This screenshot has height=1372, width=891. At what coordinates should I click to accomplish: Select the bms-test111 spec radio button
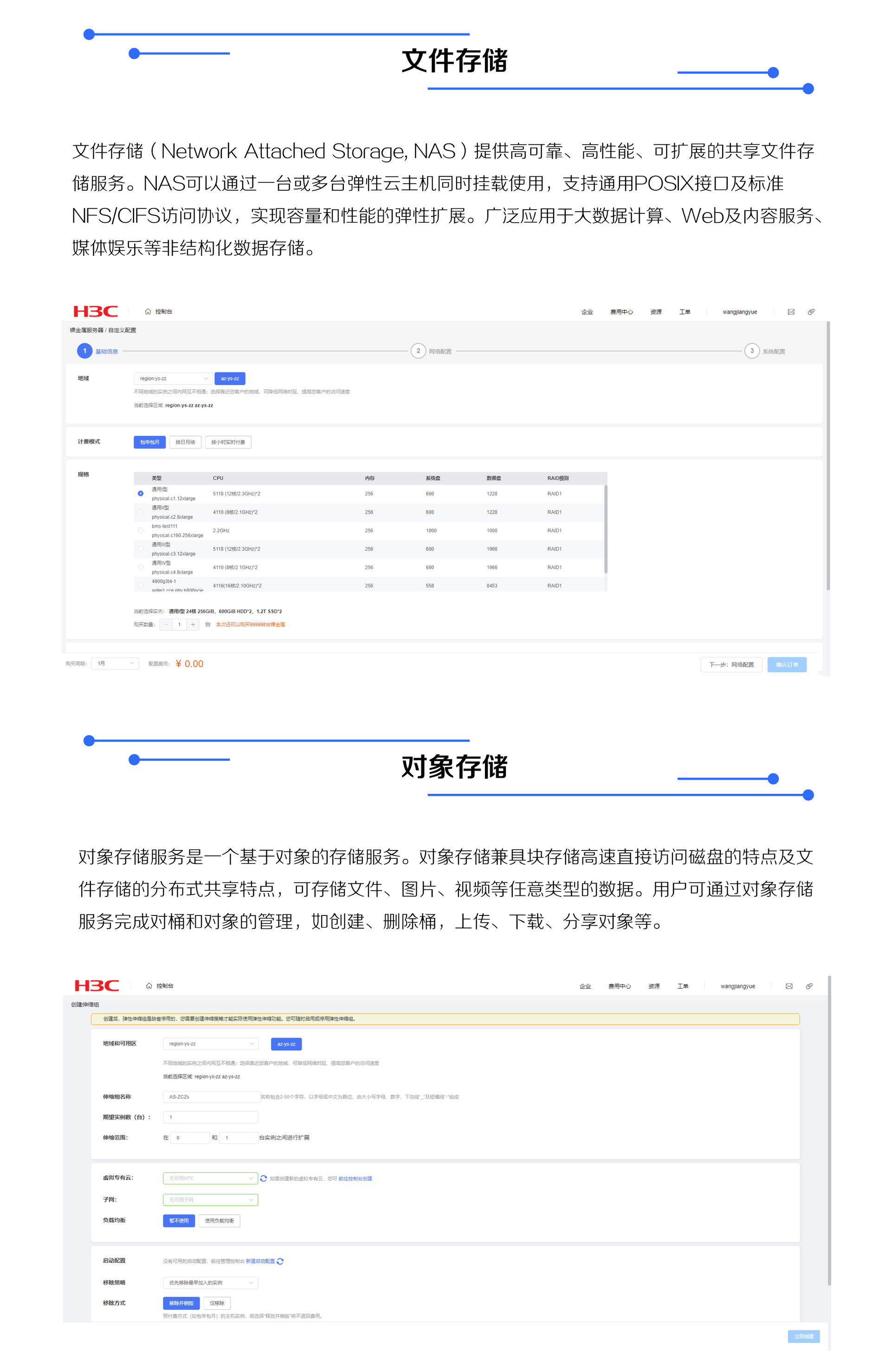coord(141,530)
